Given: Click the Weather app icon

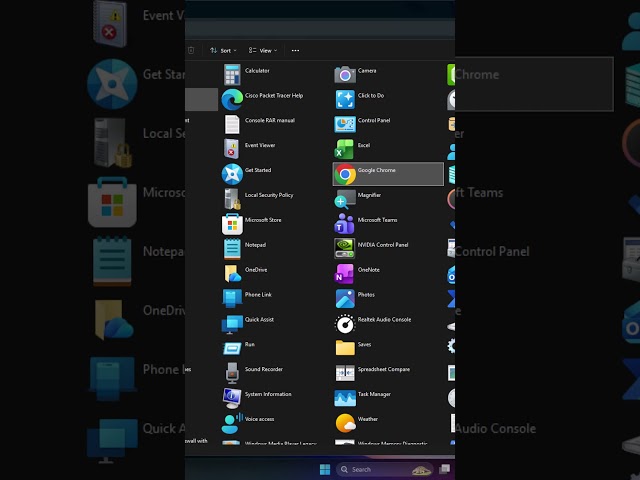Looking at the screenshot, I should tap(345, 423).
